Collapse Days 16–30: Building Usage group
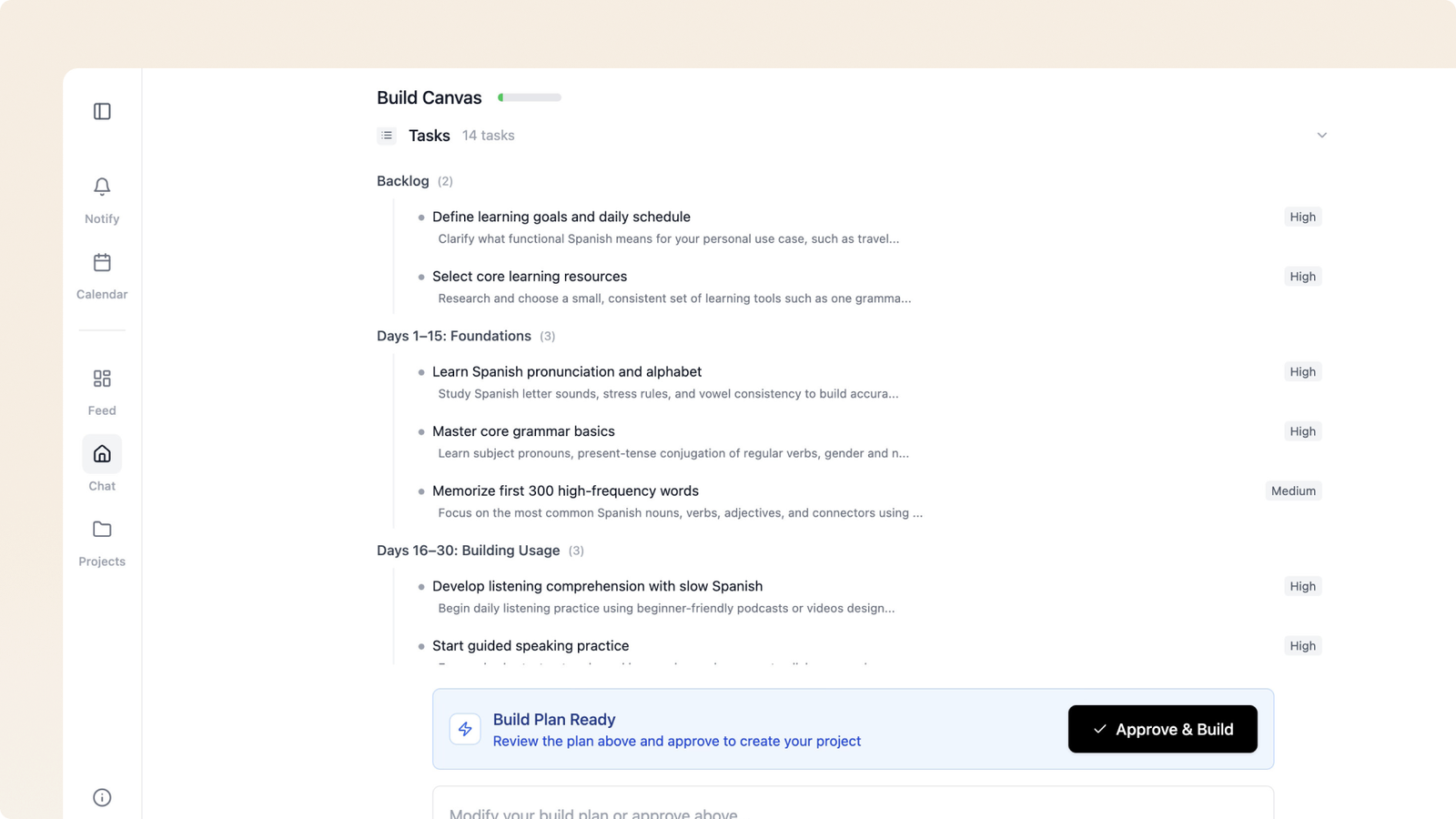Screen dimensions: 1456x819 pos(480,551)
